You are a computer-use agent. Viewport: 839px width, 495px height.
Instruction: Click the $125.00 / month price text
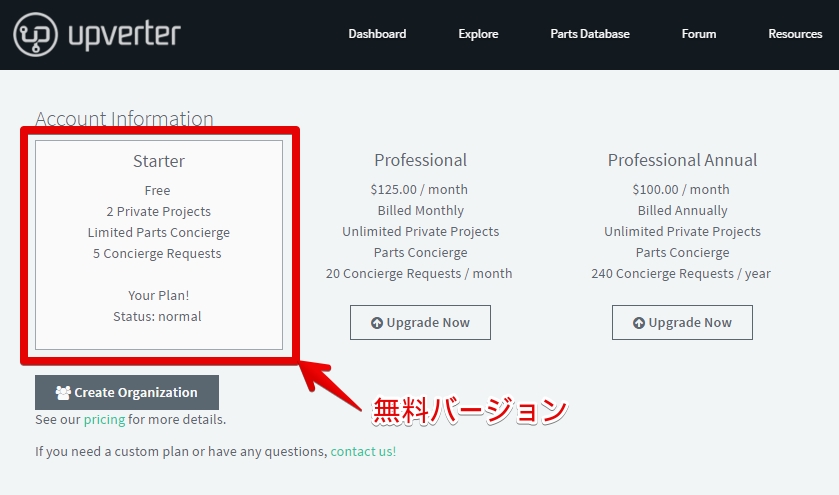pos(419,189)
